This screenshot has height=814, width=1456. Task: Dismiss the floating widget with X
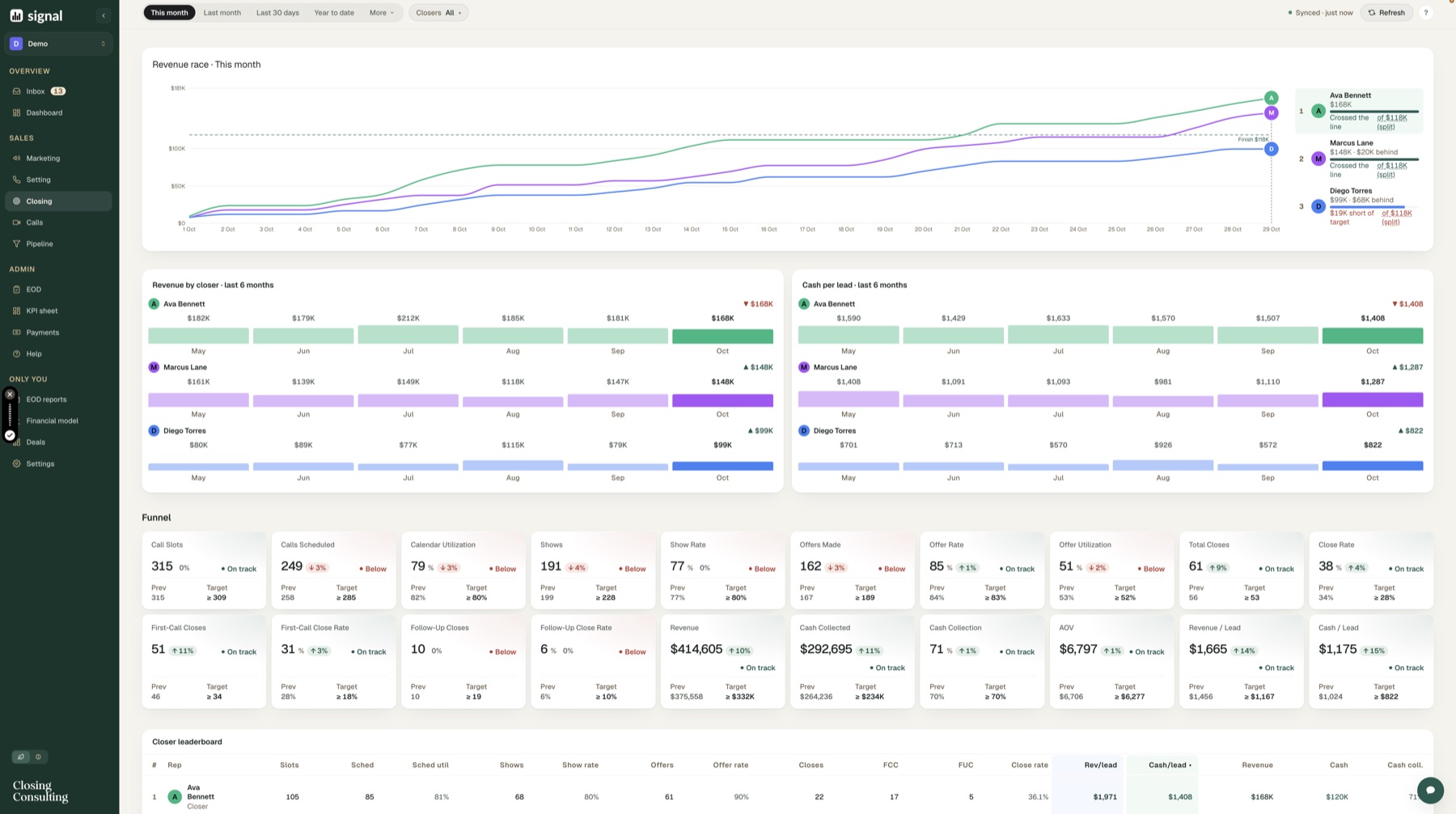click(x=10, y=395)
